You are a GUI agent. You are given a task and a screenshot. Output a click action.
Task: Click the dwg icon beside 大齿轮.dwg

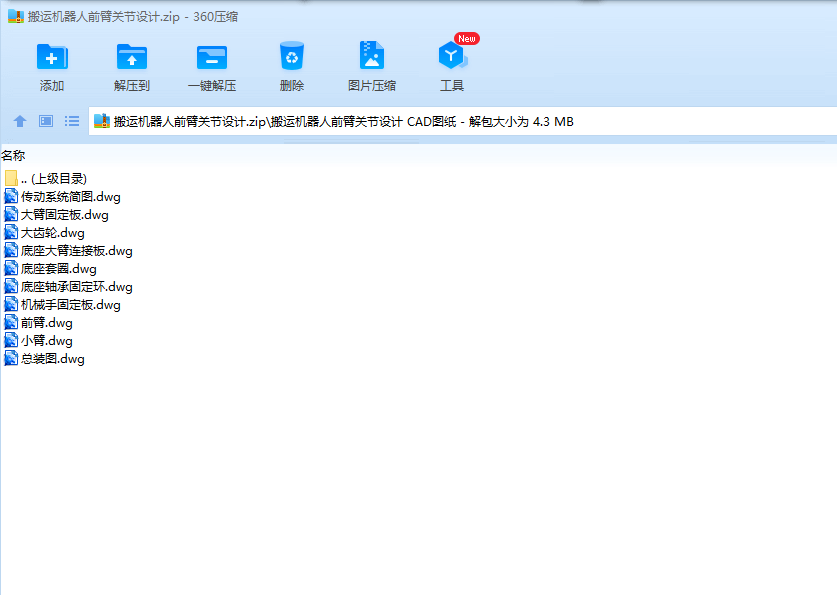tap(11, 233)
